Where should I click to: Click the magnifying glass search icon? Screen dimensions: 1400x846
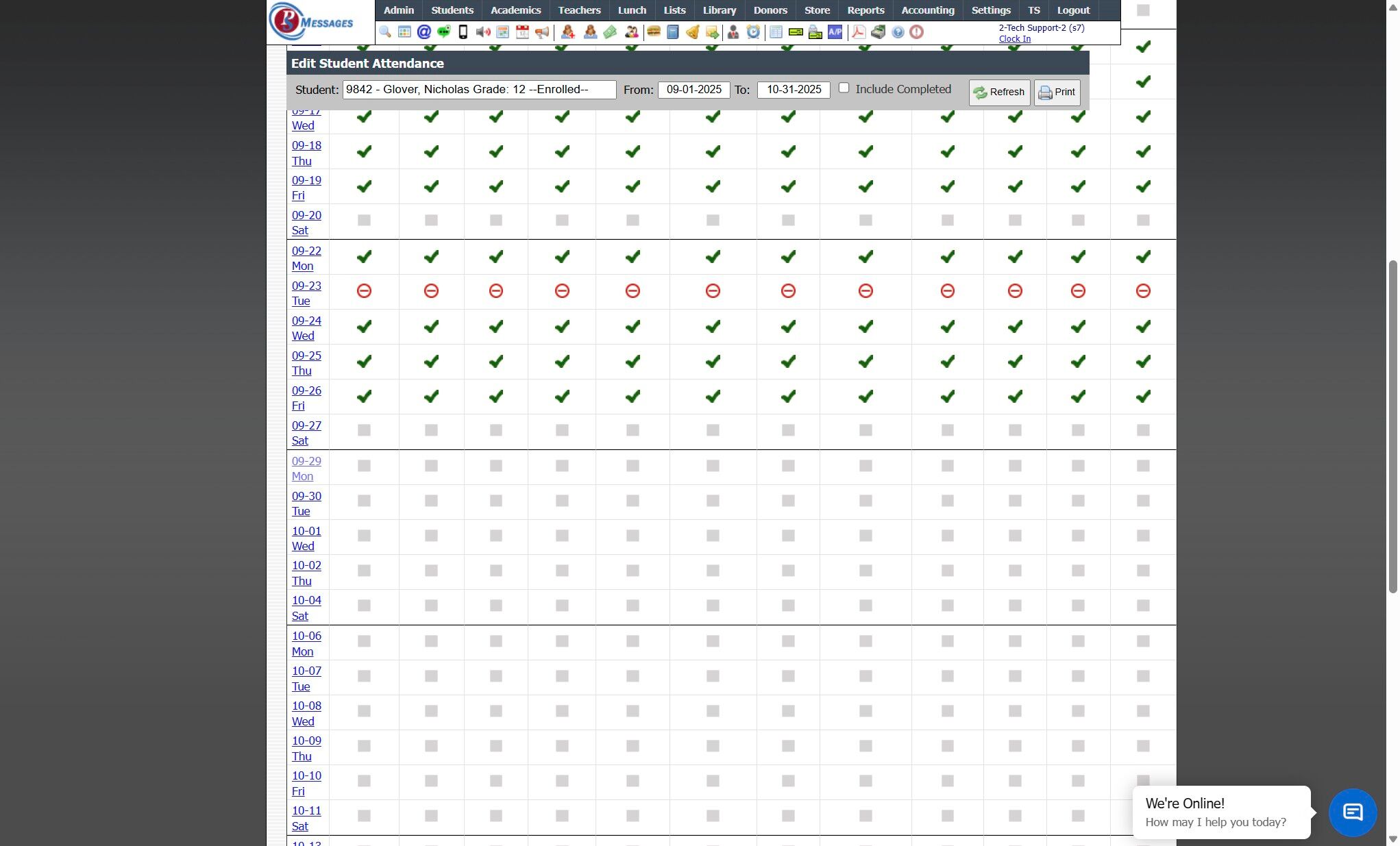point(385,32)
